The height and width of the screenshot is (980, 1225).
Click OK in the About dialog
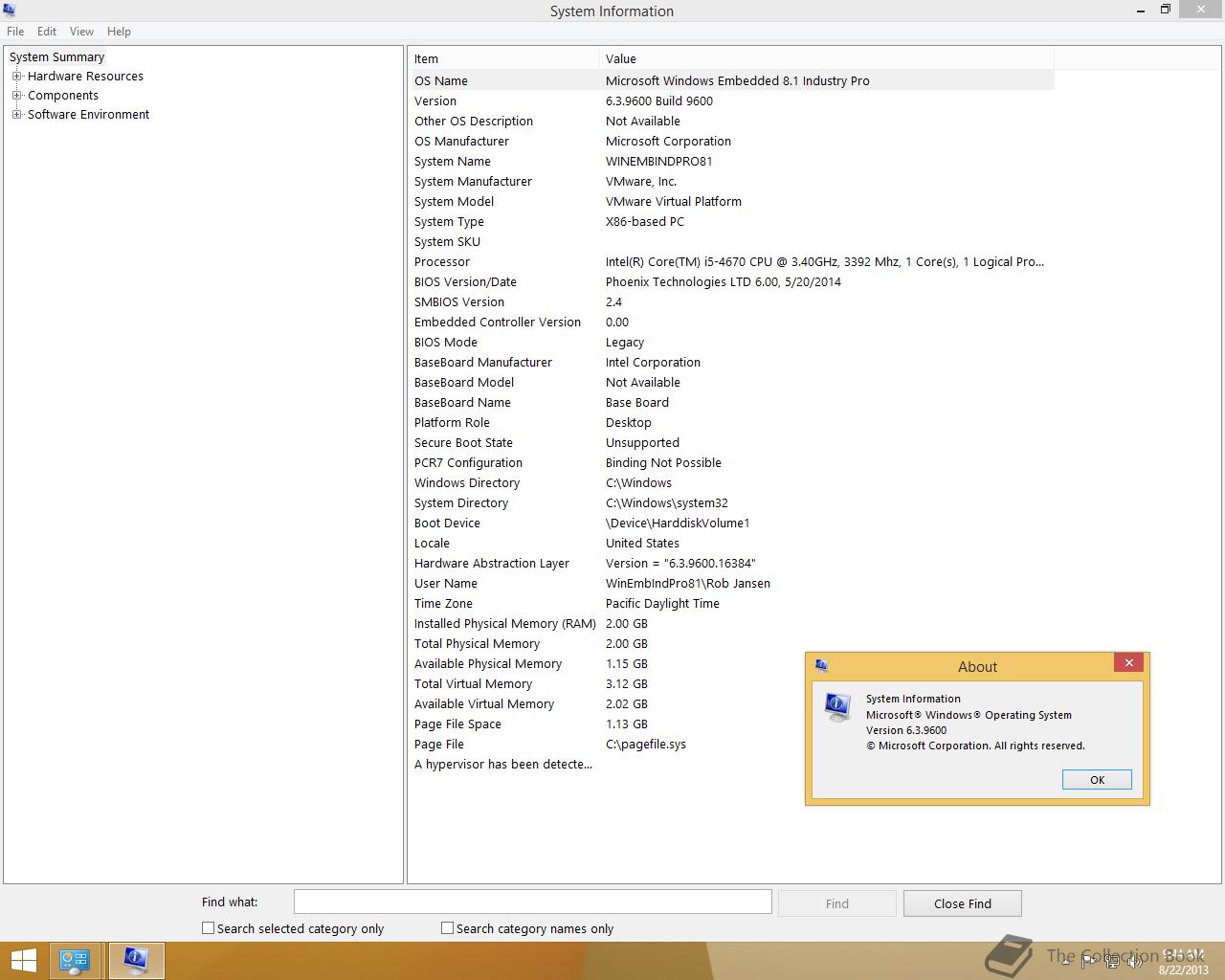(1097, 780)
